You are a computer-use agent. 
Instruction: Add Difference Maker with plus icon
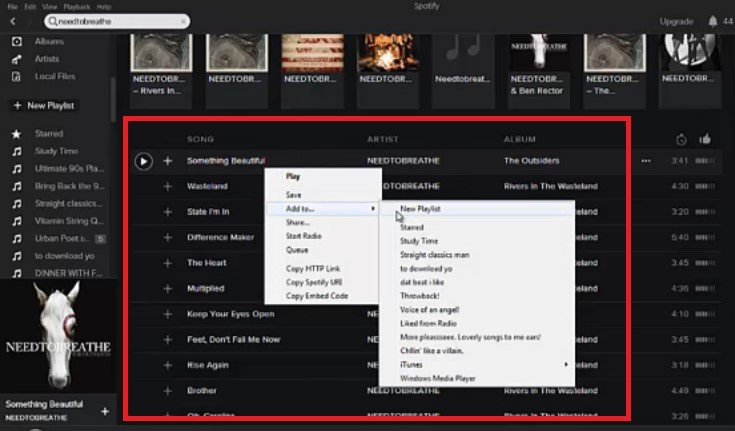(x=167, y=238)
